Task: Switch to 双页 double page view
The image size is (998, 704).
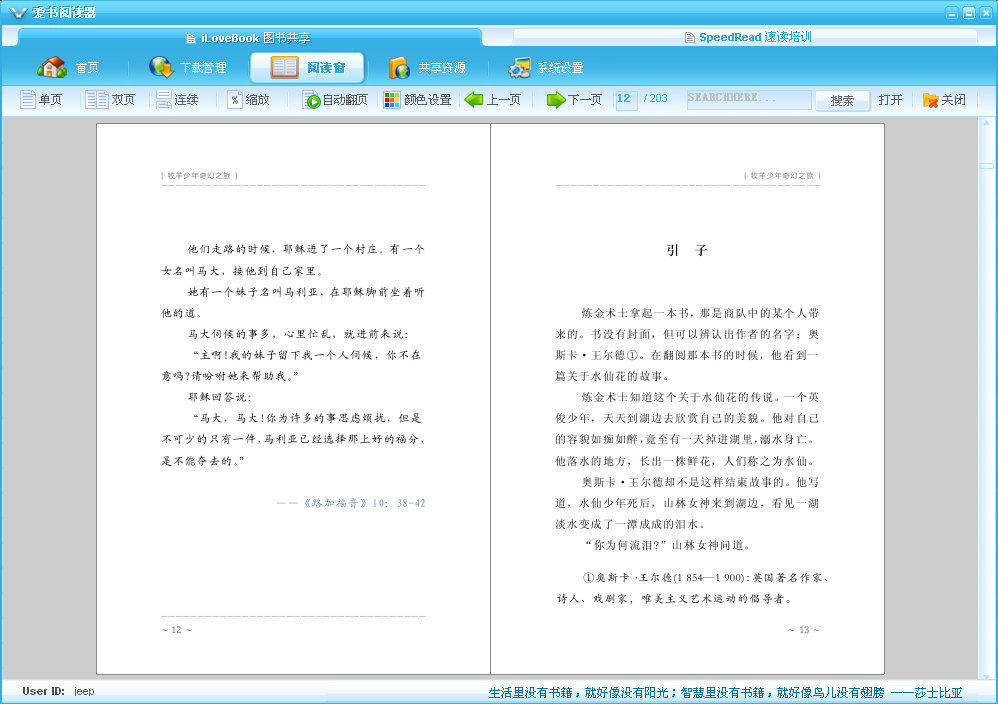Action: (x=111, y=100)
